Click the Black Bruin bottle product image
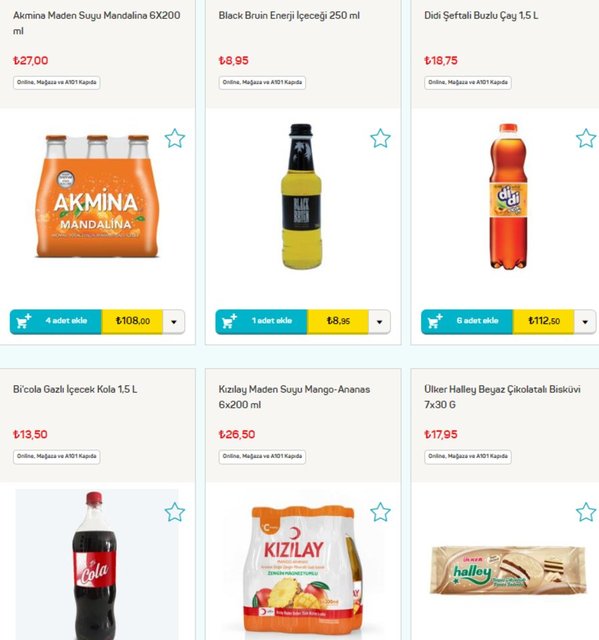Viewport: 599px width, 640px height. point(302,196)
